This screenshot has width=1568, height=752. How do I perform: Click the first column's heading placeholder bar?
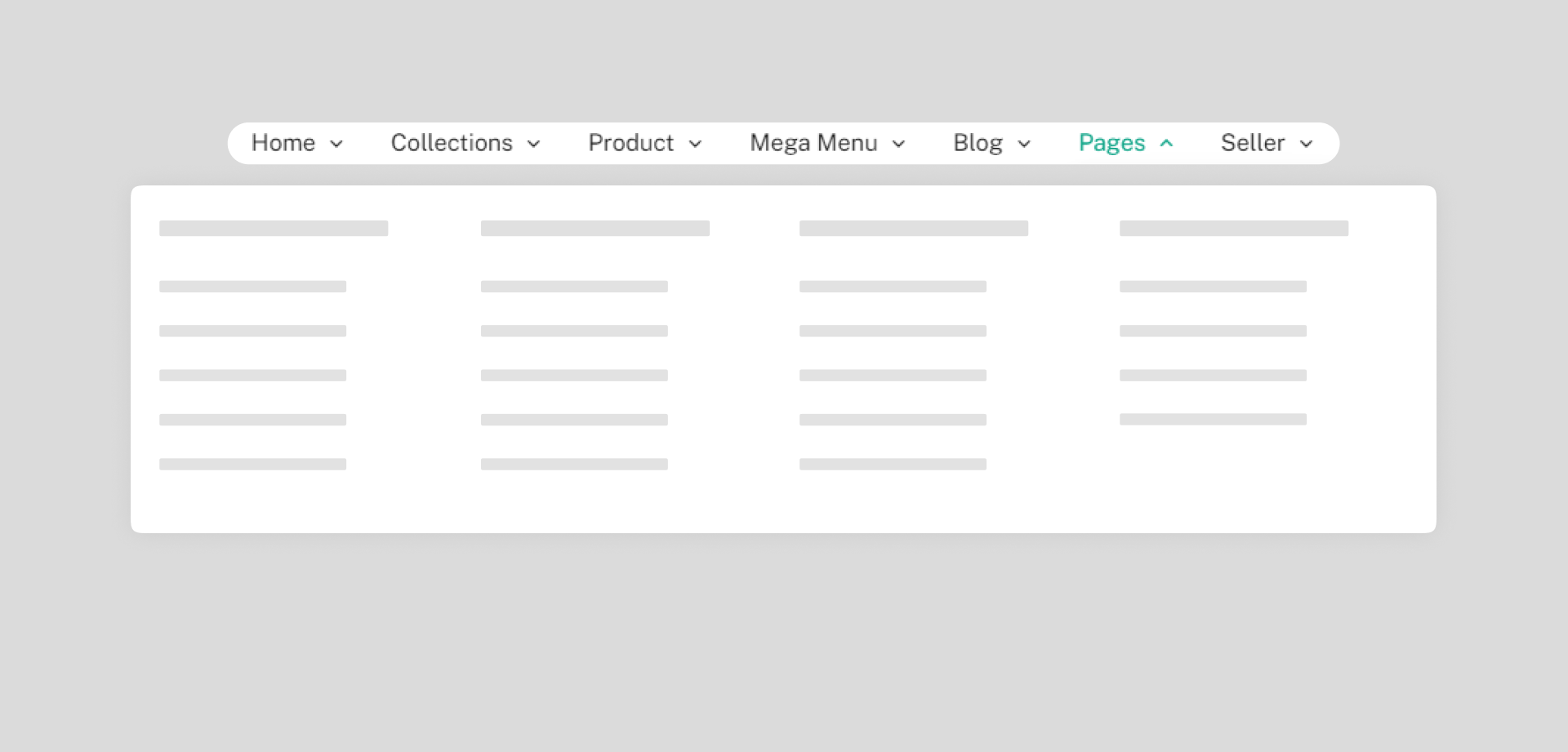click(274, 229)
